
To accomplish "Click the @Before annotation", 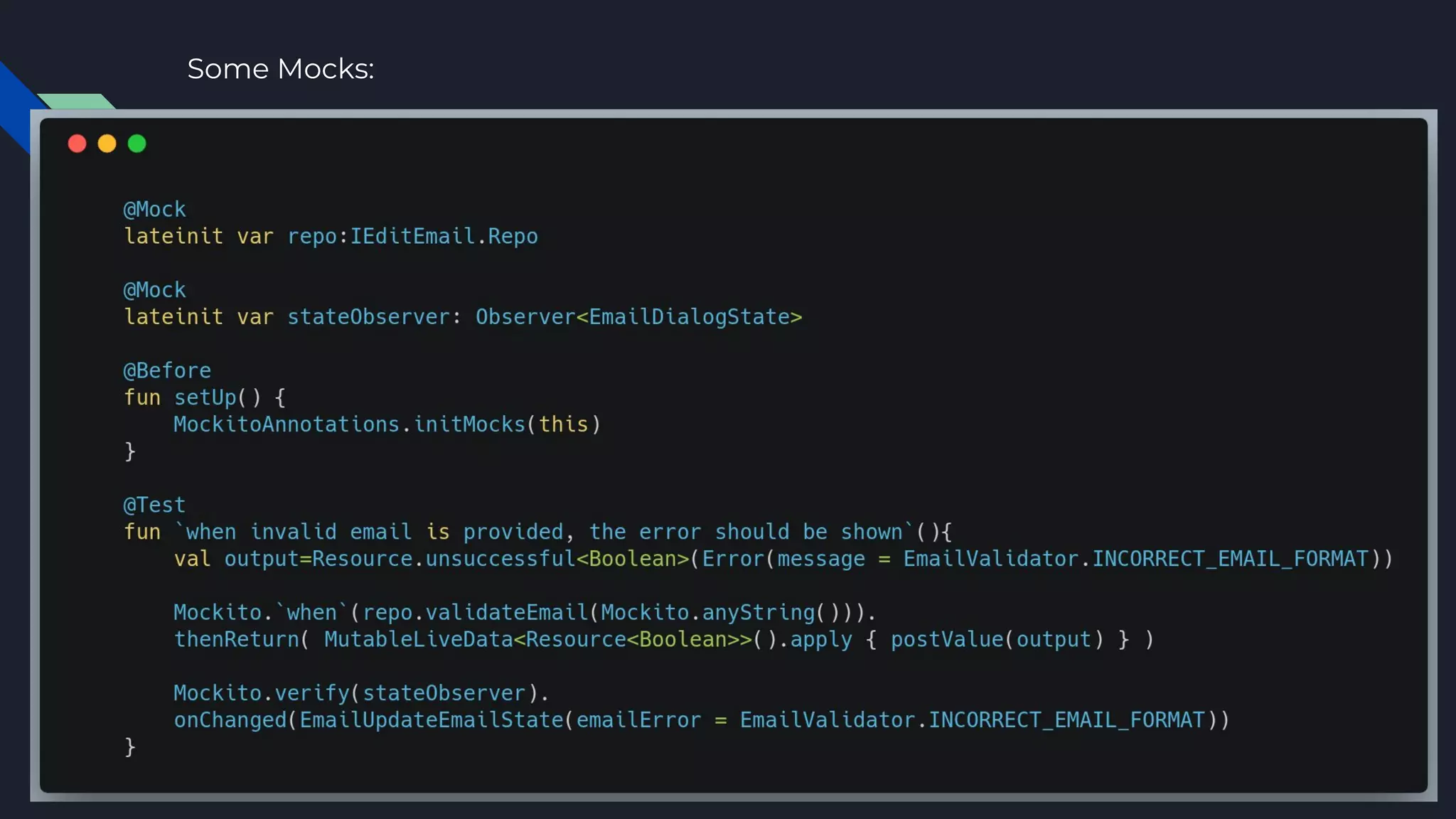I will pyautogui.click(x=167, y=370).
